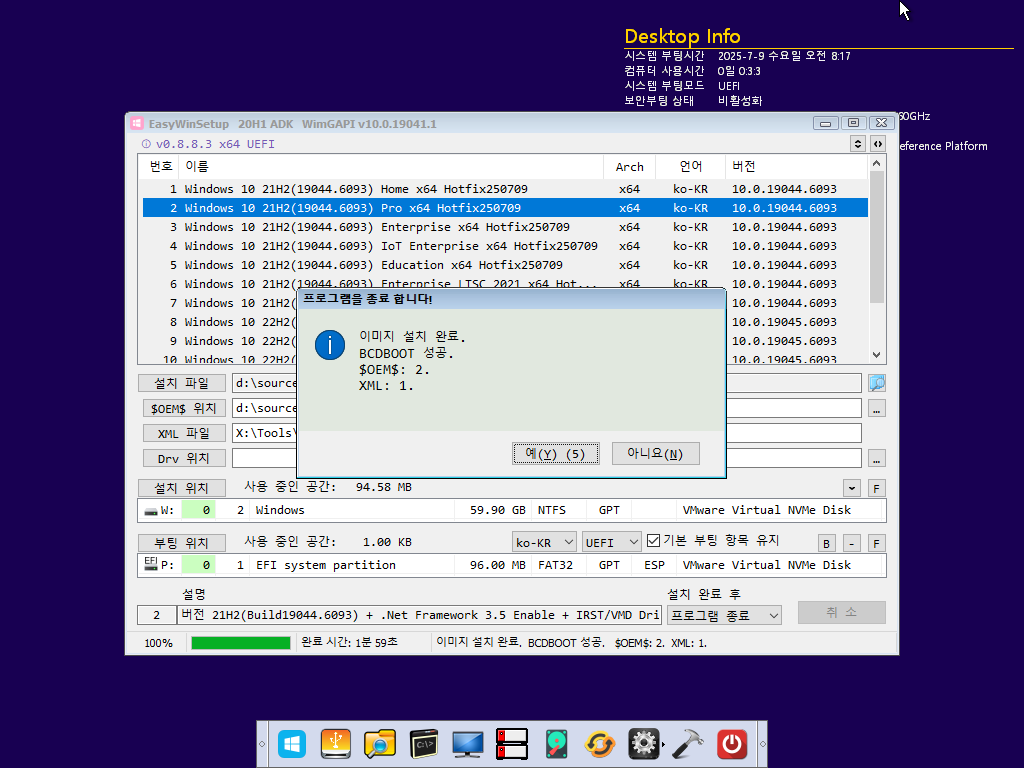This screenshot has width=1024, height=768.
Task: Open the command prompt icon in dock
Action: pyautogui.click(x=424, y=744)
